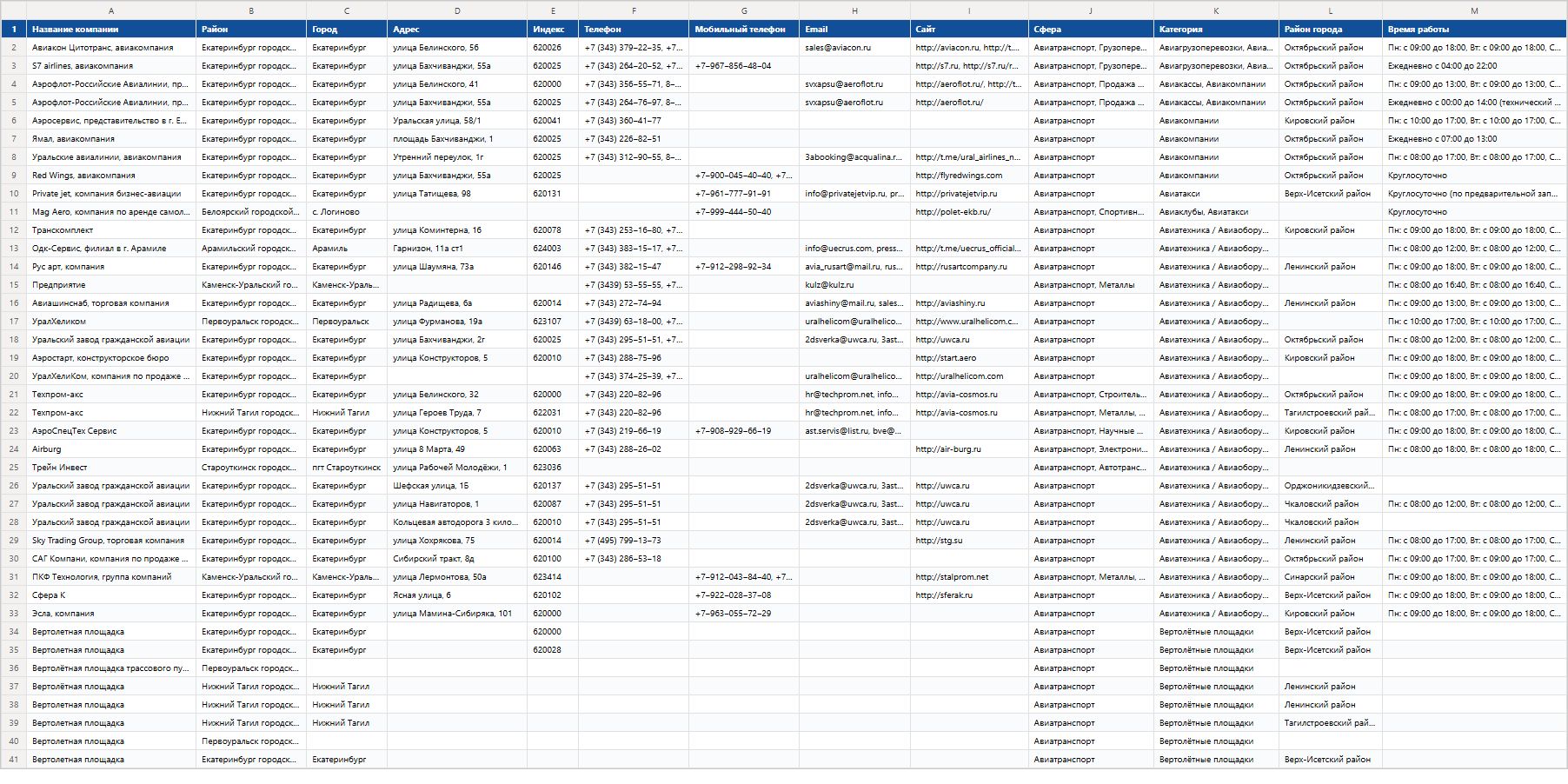
Task: Click the 'http://air-burg.ru' site cell
Action: 969,449
